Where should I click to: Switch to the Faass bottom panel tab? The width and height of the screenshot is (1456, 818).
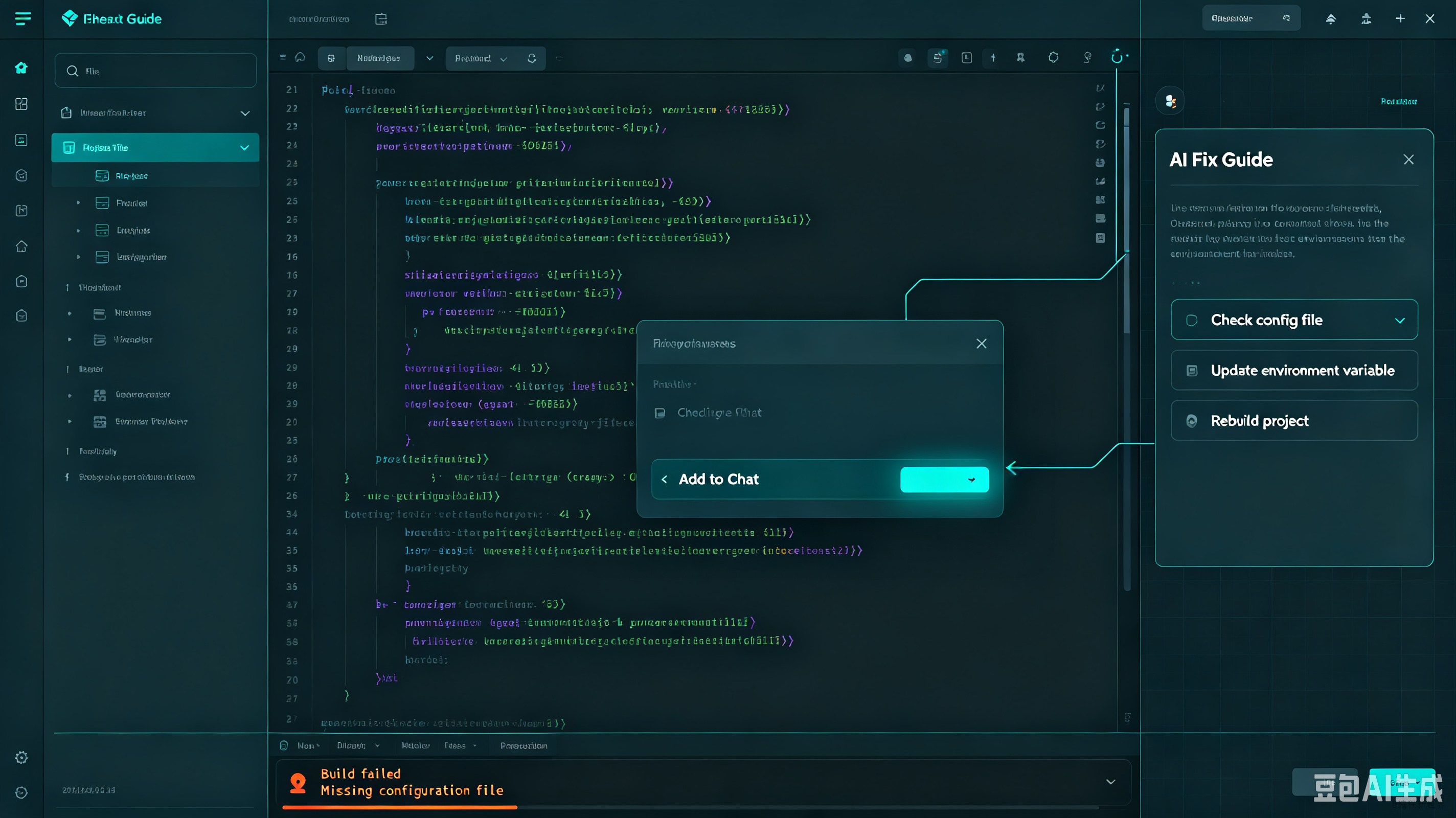460,745
